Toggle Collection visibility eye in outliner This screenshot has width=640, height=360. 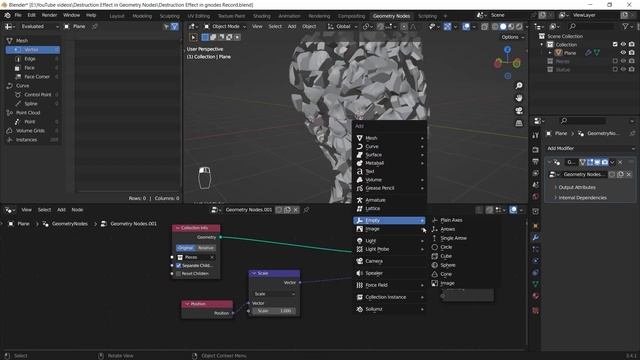(x=623, y=44)
